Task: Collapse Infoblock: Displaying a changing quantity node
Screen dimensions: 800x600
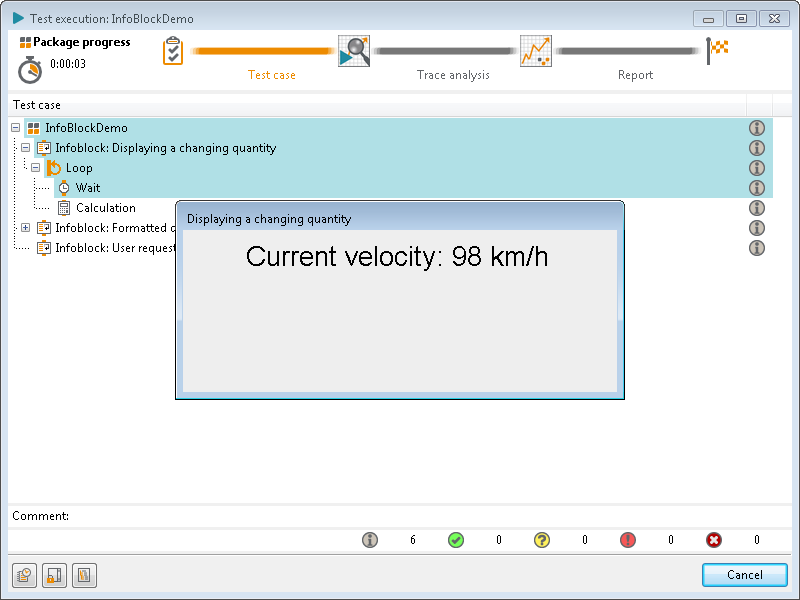Action: point(26,147)
